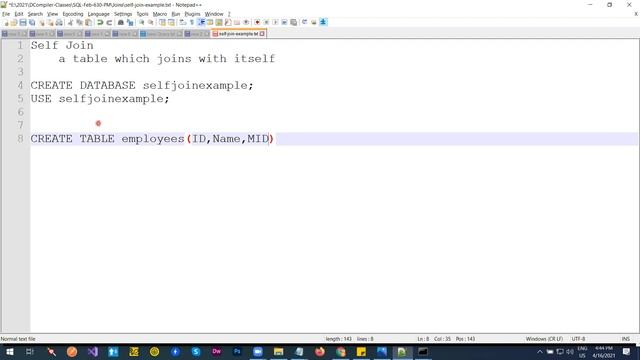
Task: Start macro recording with red dot
Action: (257, 22)
